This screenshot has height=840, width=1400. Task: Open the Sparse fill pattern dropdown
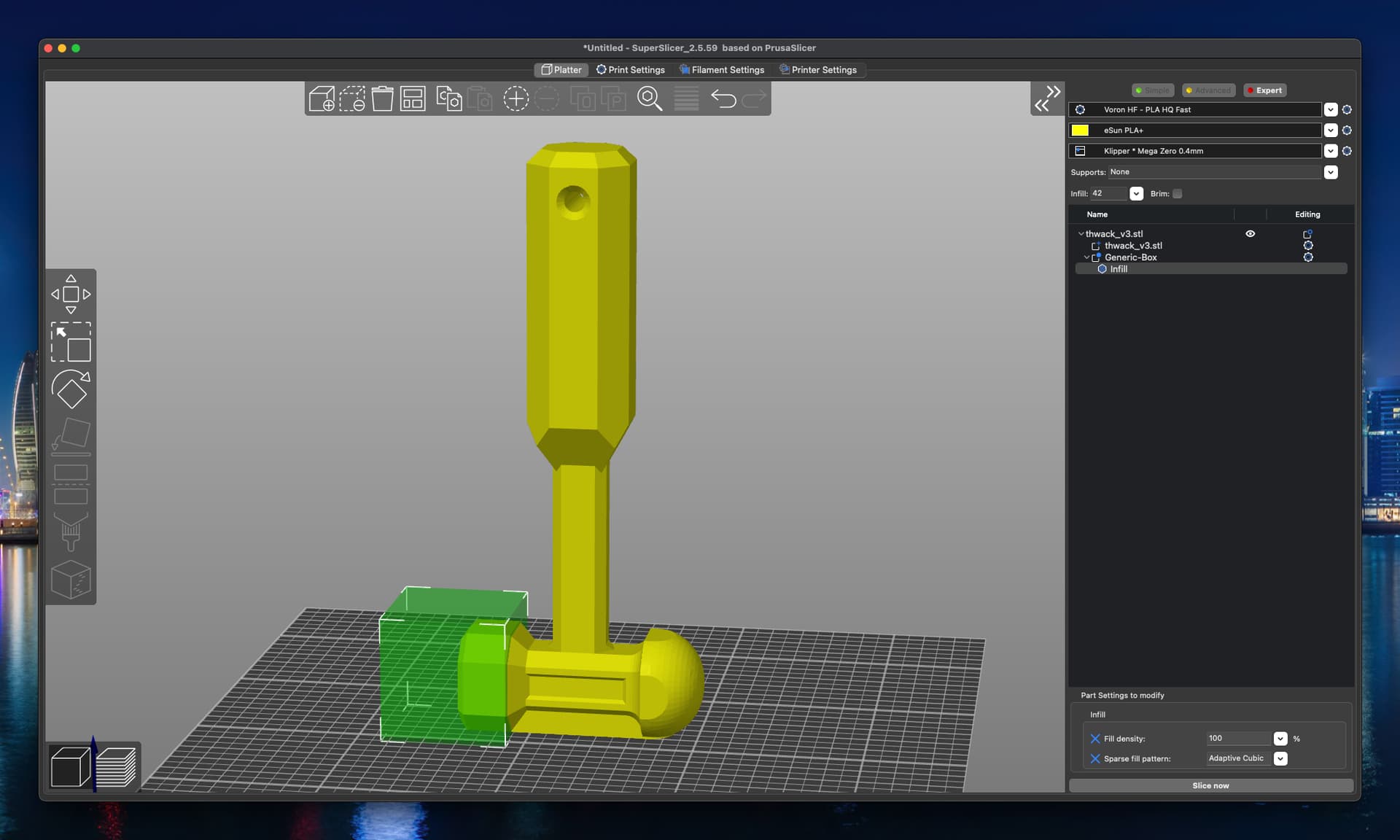1280,758
